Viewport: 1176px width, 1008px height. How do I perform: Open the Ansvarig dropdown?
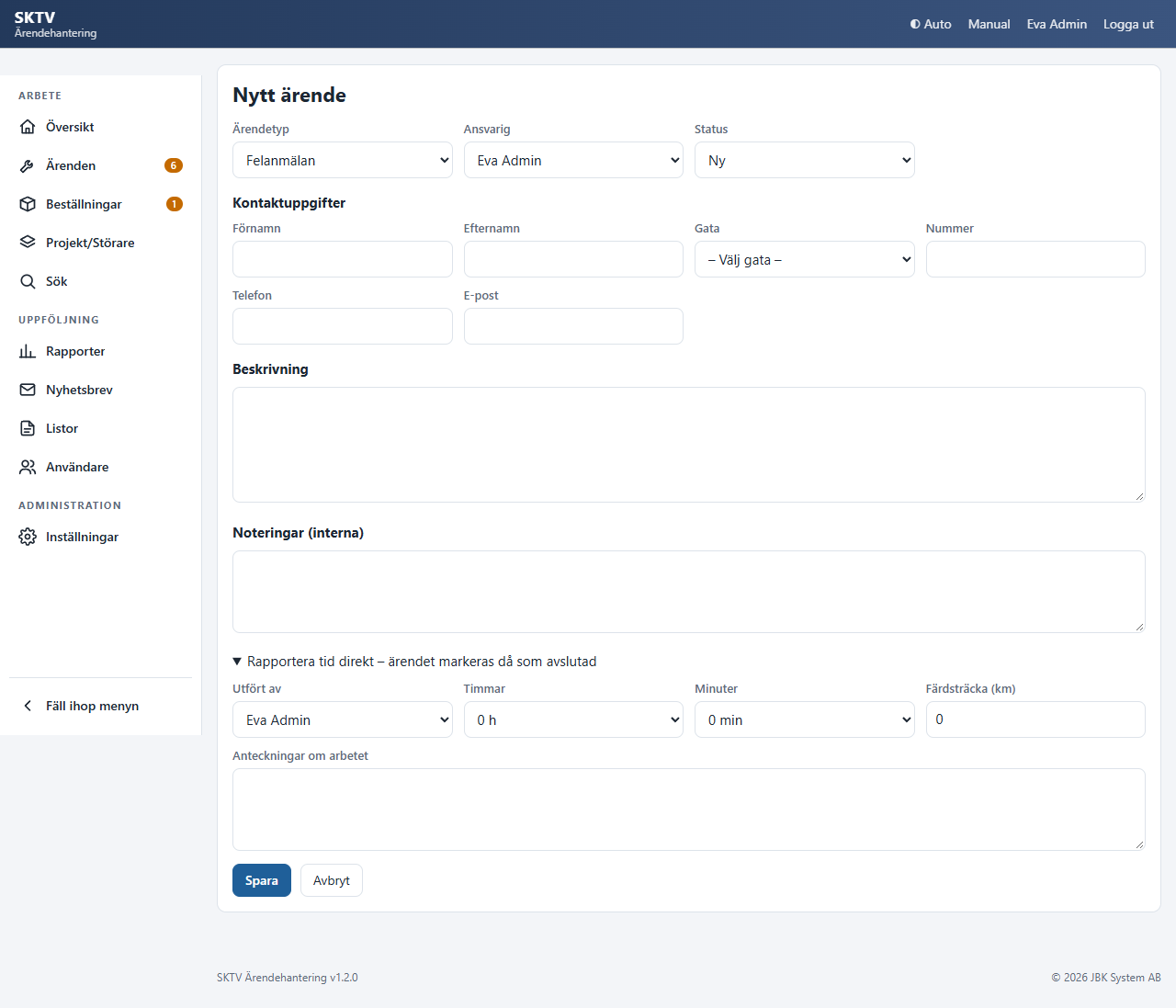(573, 160)
